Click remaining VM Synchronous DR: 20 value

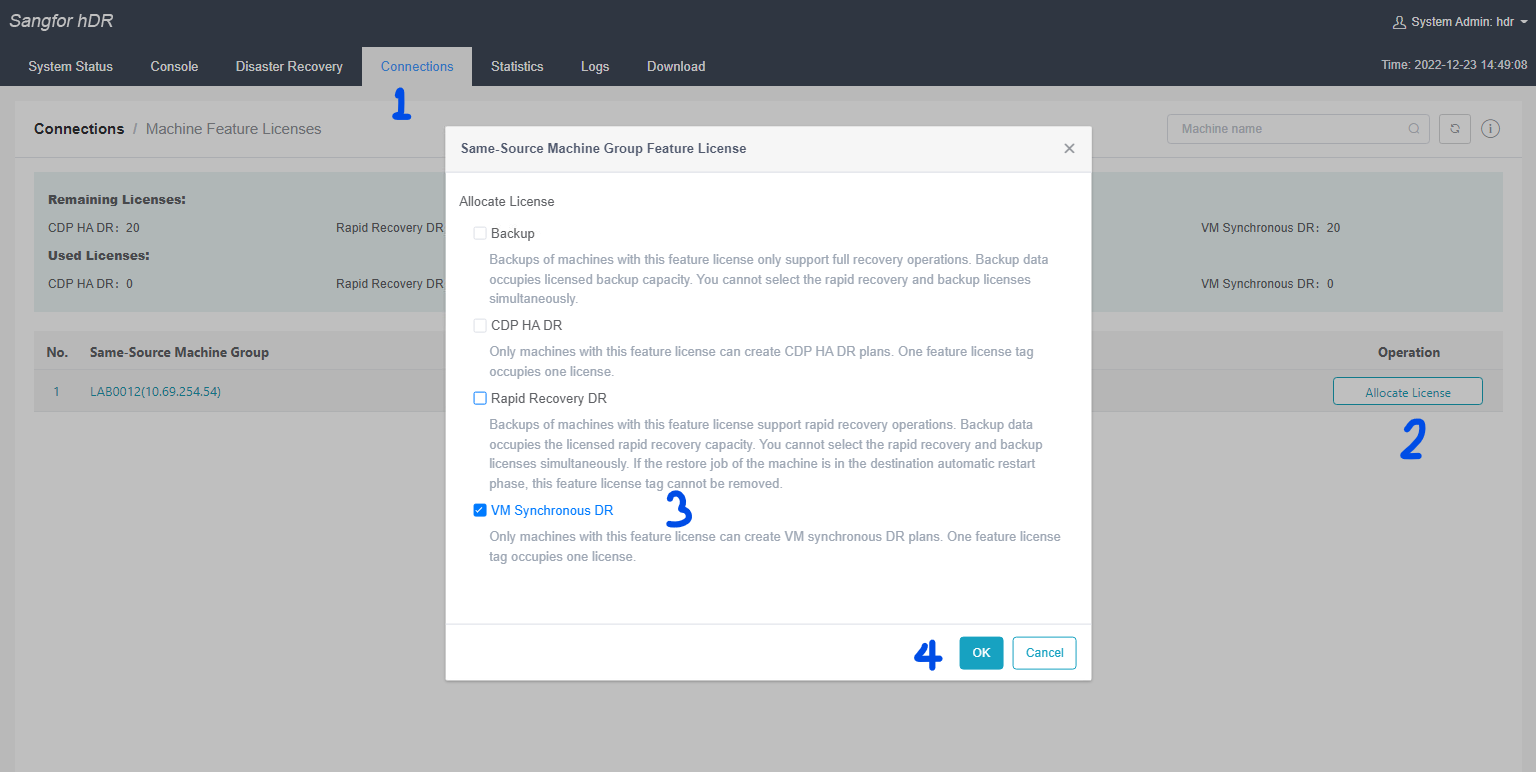pos(1270,228)
